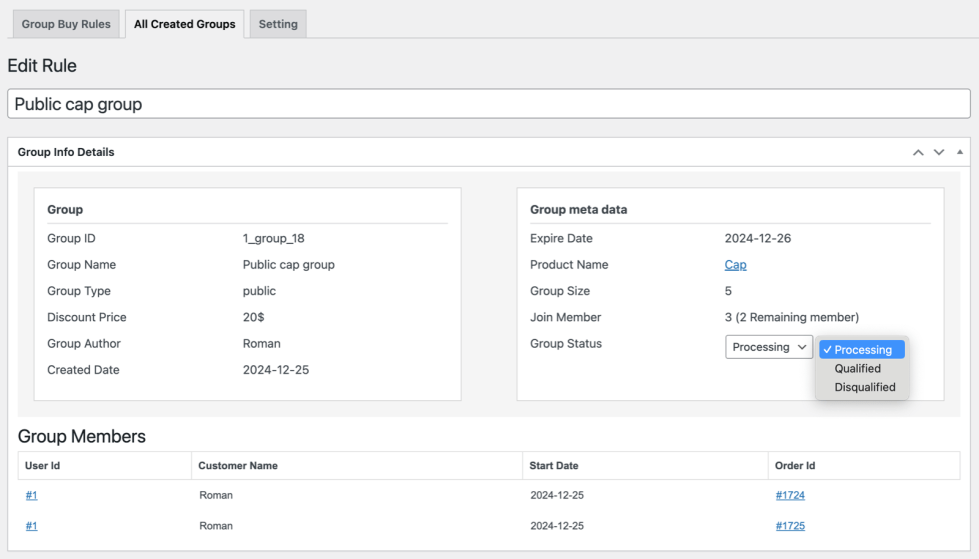
Task: Choose Qualified status option
Action: coord(857,369)
